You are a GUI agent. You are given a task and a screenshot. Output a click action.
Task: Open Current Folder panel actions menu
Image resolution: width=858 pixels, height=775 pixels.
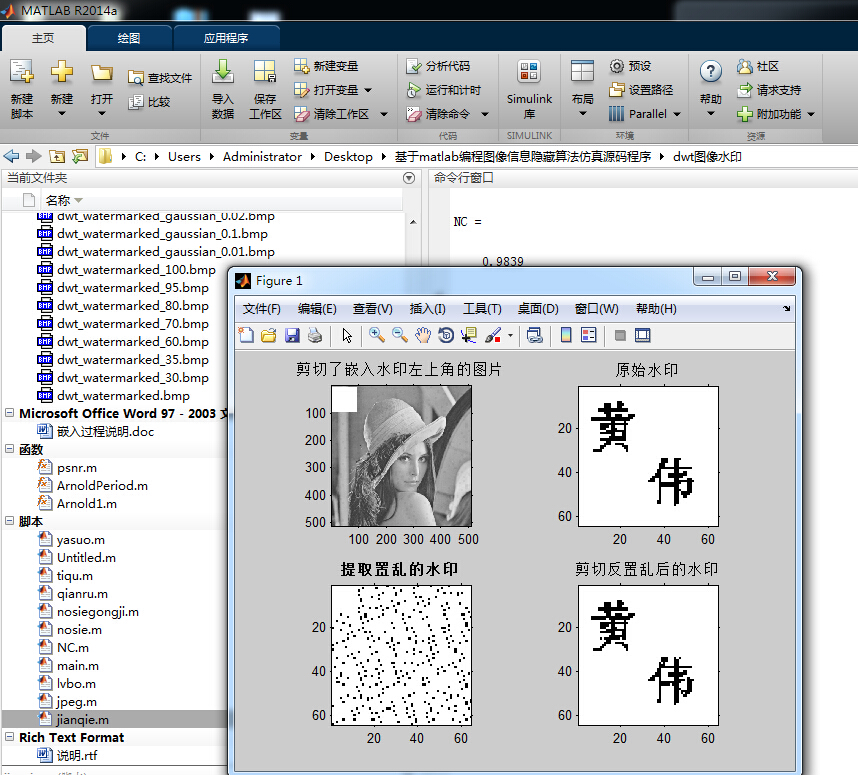pyautogui.click(x=408, y=178)
